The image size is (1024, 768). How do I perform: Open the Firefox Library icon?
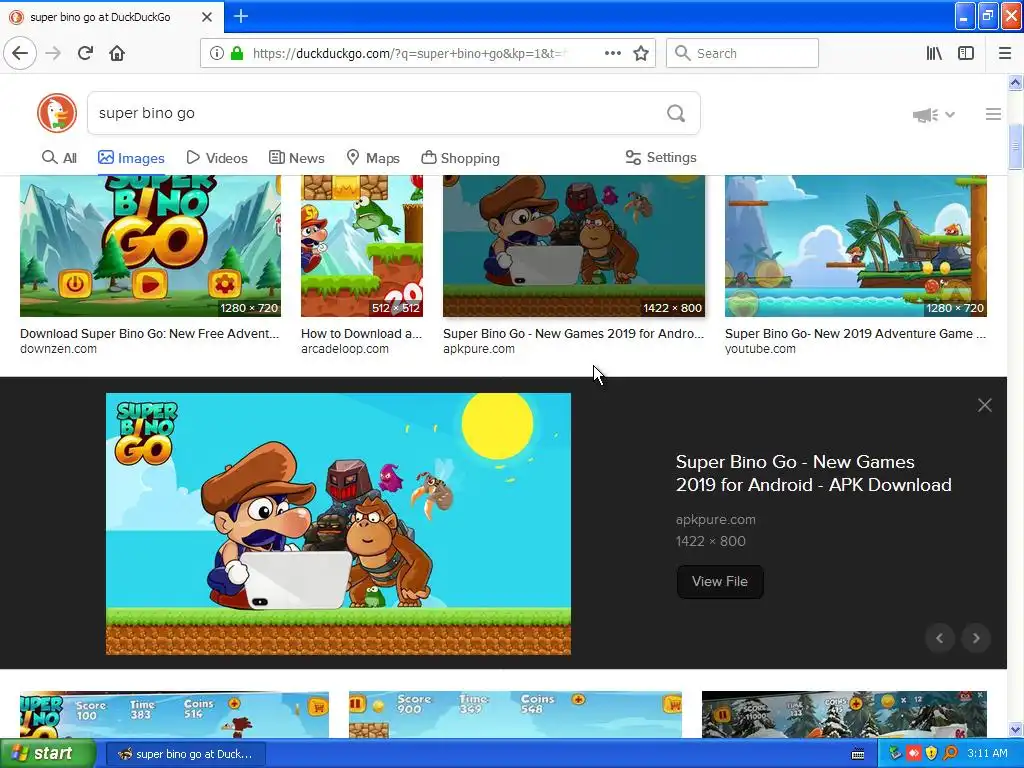click(x=934, y=53)
